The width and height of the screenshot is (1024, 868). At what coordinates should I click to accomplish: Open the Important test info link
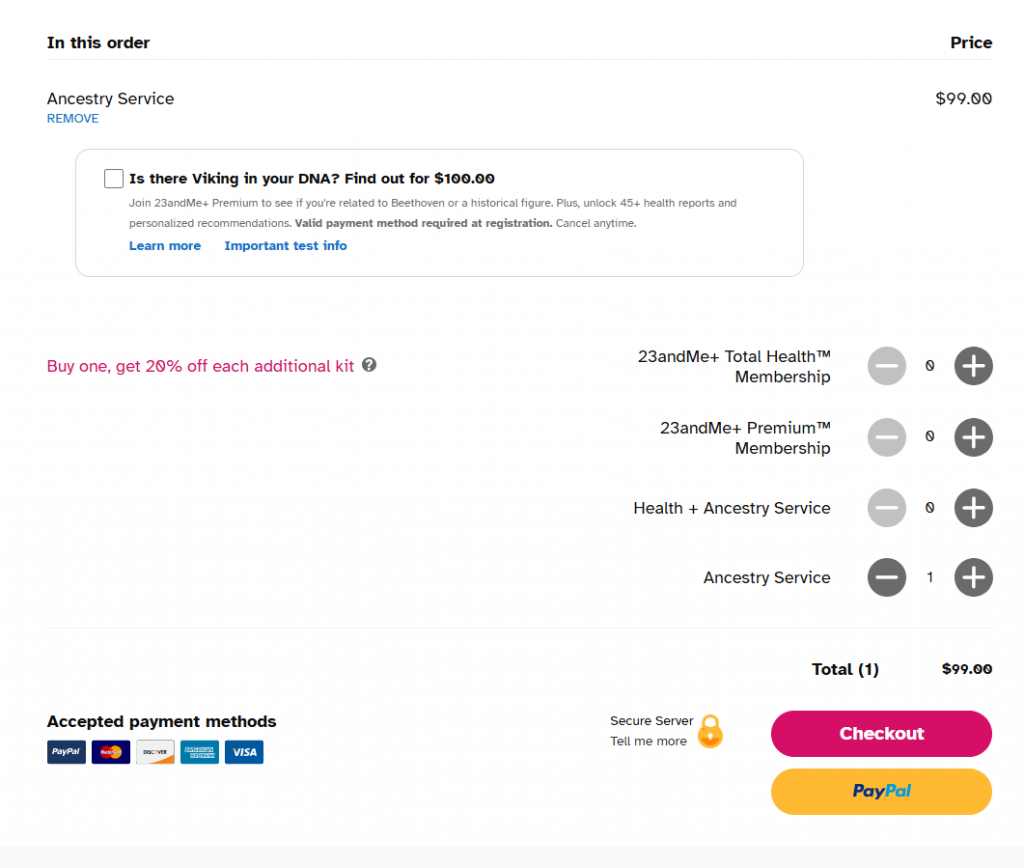point(285,246)
